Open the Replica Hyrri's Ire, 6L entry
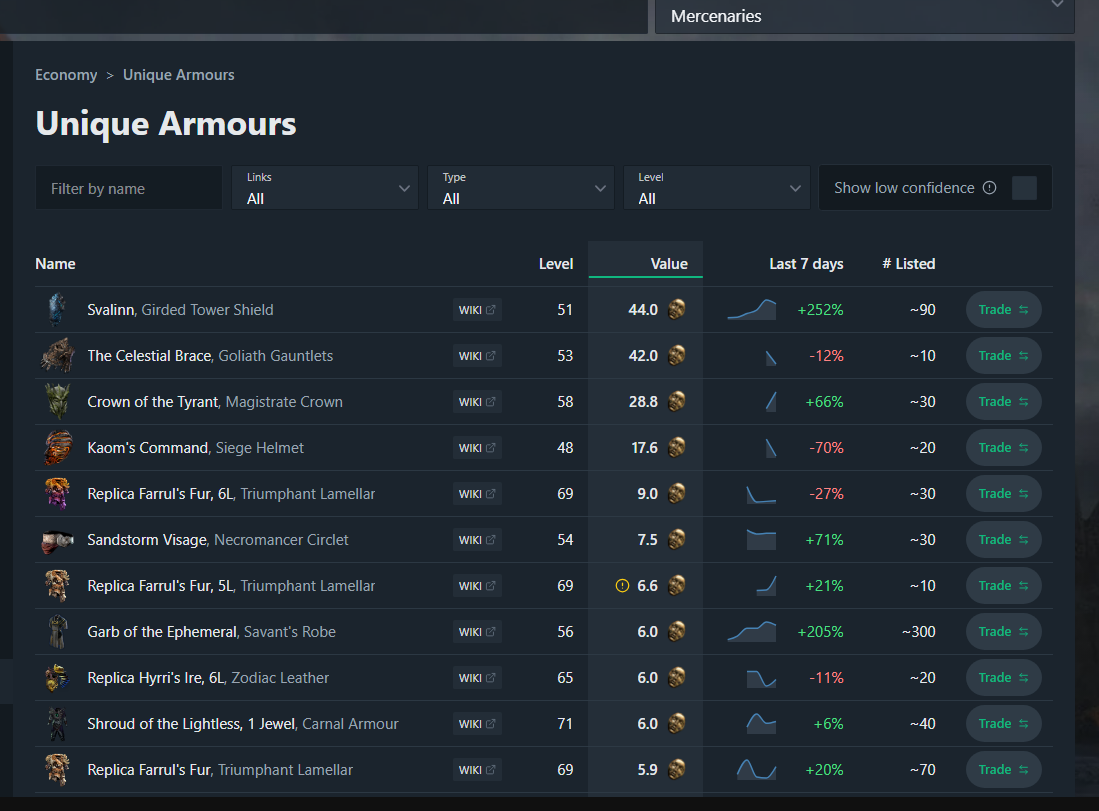This screenshot has height=811, width=1099. 207,678
